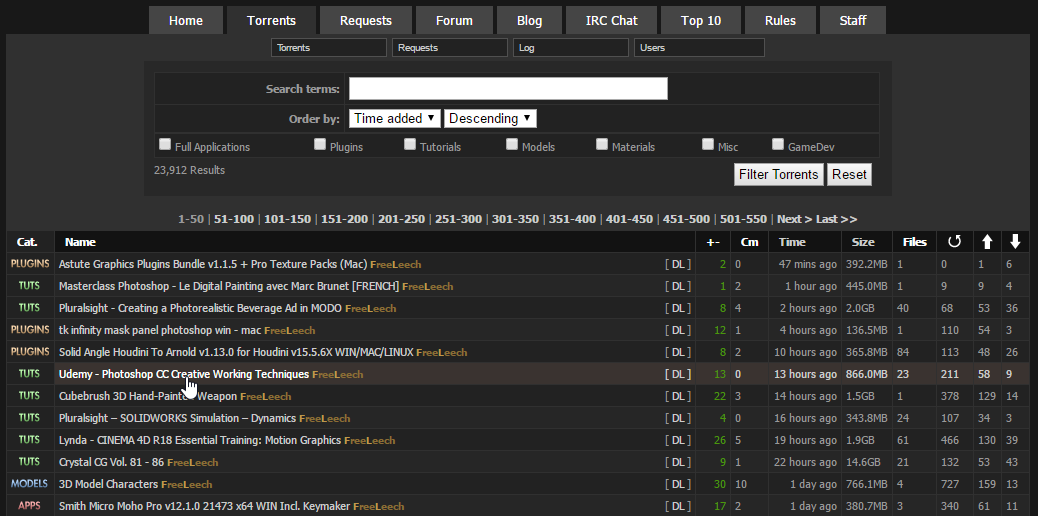1038x516 pixels.
Task: Click MODELS category icon on 3D Model Characters row
Action: [30, 484]
